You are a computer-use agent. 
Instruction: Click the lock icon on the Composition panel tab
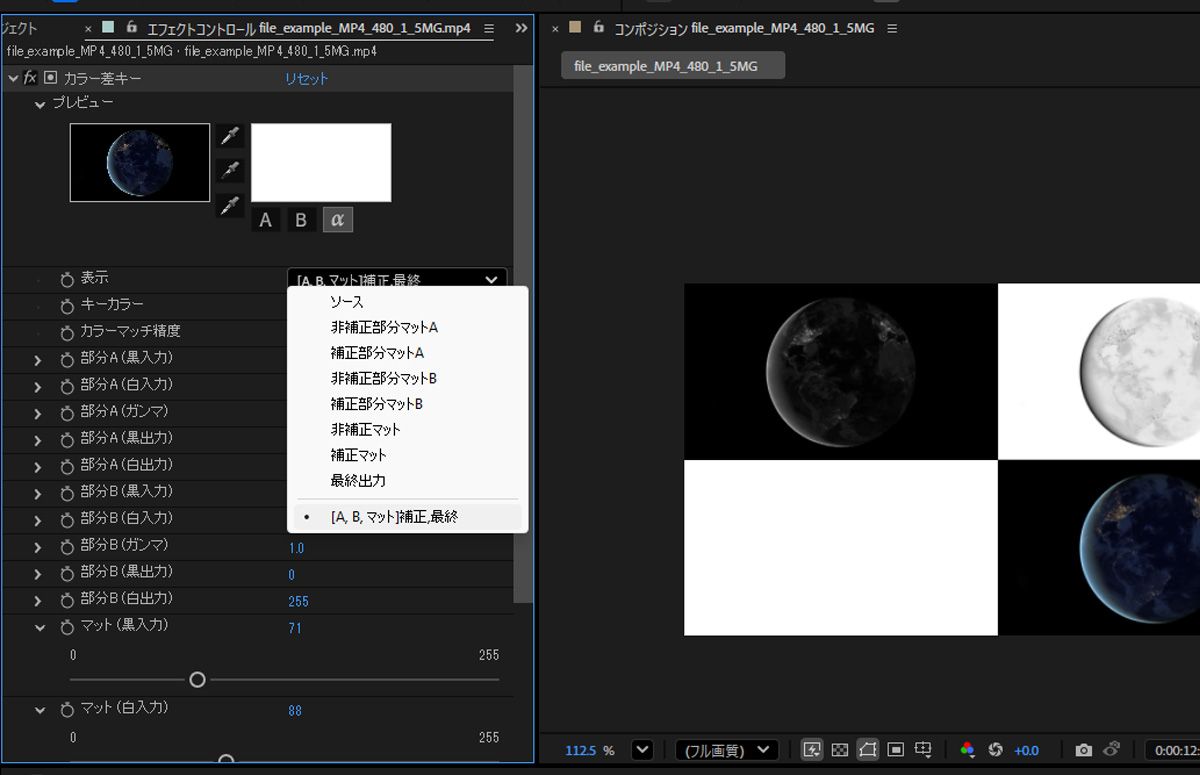pyautogui.click(x=599, y=27)
